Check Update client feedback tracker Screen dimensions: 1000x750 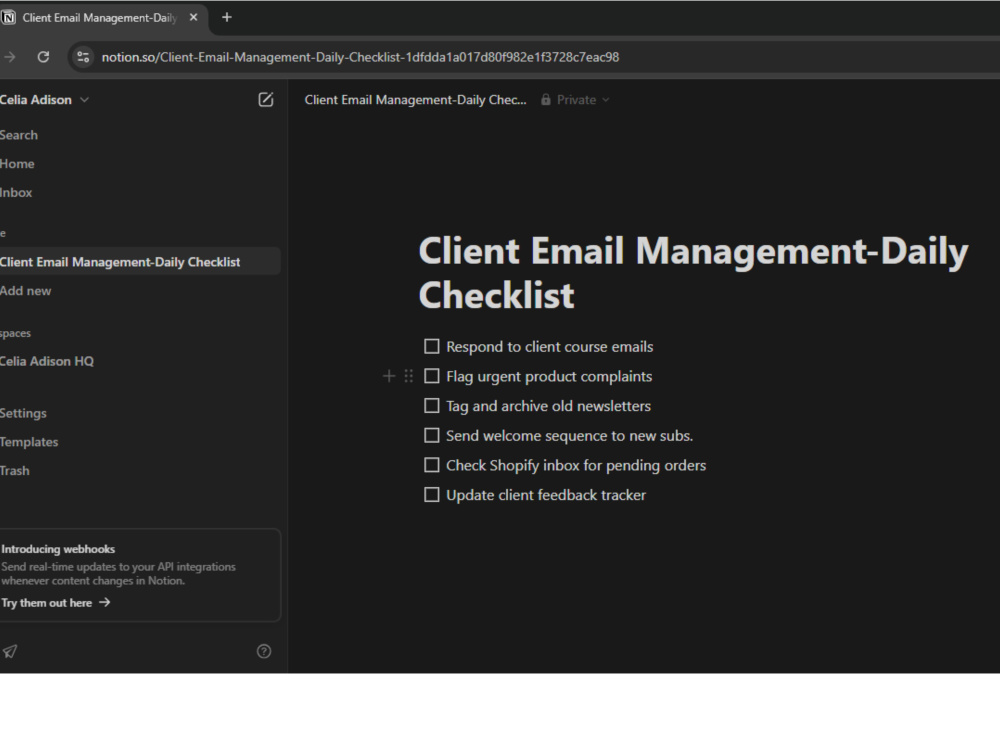click(432, 495)
